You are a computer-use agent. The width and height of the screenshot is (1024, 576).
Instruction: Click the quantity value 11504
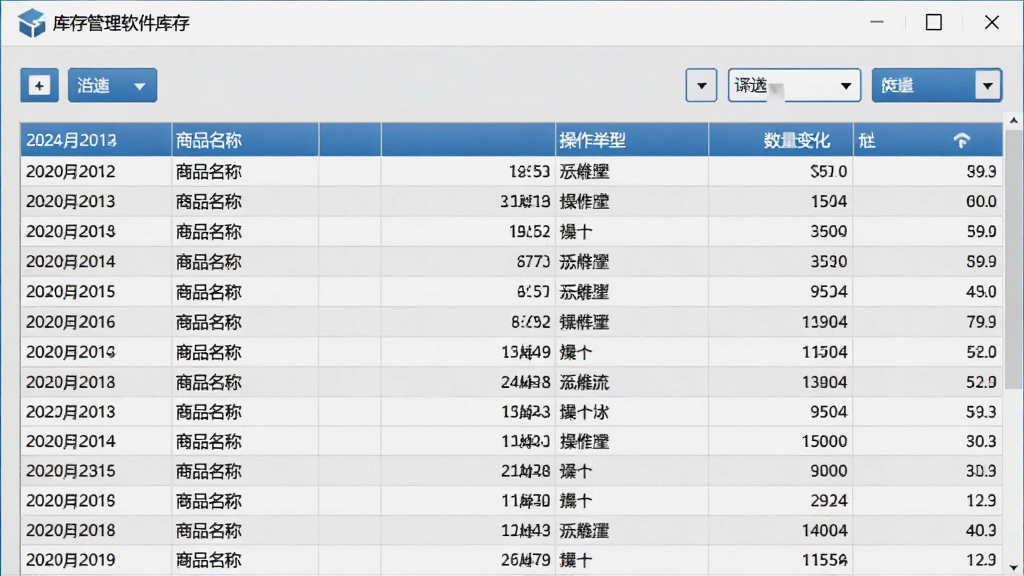(825, 352)
